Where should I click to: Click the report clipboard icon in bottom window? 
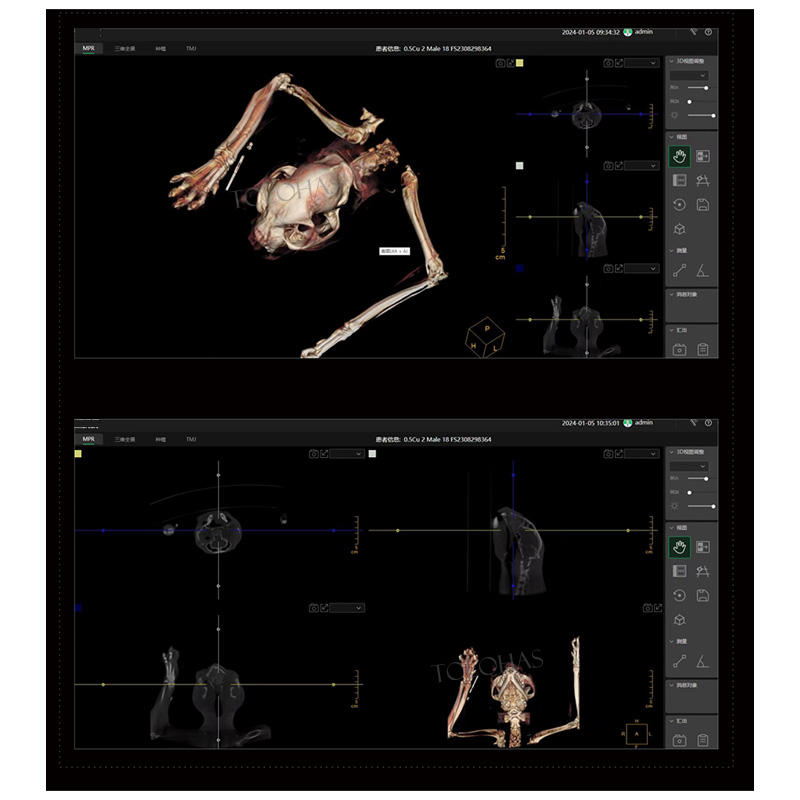[x=703, y=740]
